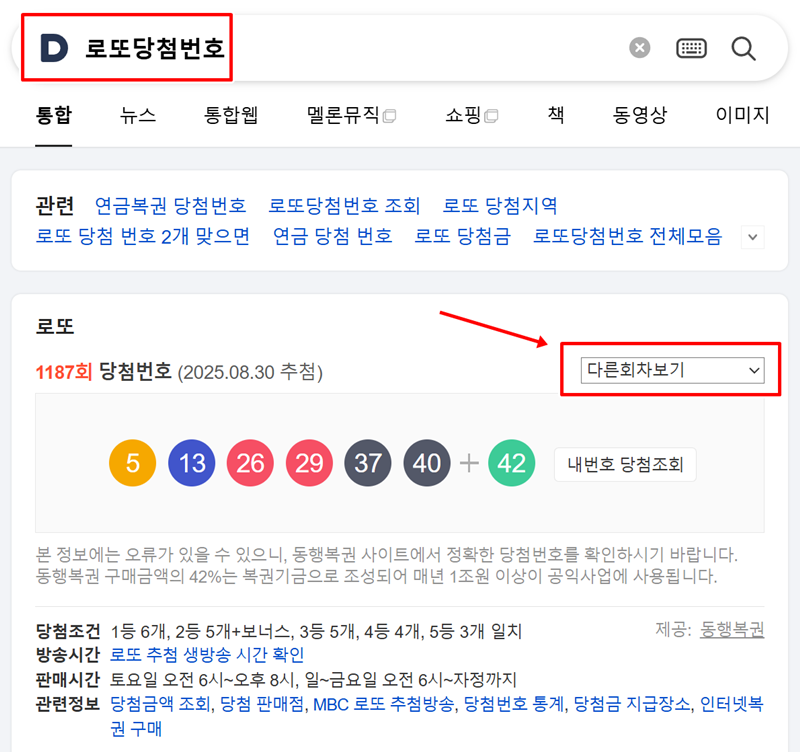
Task: Click the red ball number 29
Action: coord(309,463)
